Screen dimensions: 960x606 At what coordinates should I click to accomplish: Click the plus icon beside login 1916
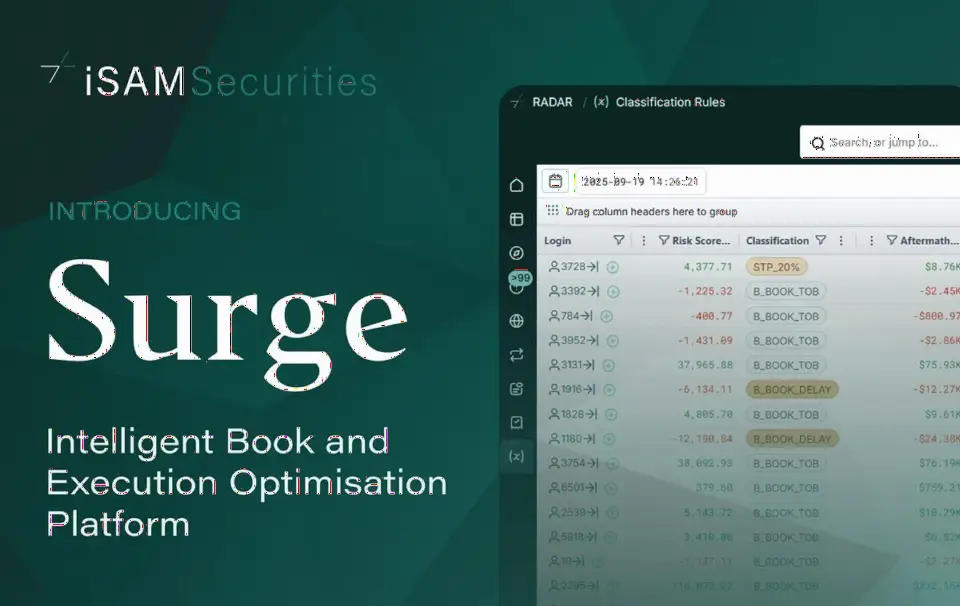pos(609,389)
